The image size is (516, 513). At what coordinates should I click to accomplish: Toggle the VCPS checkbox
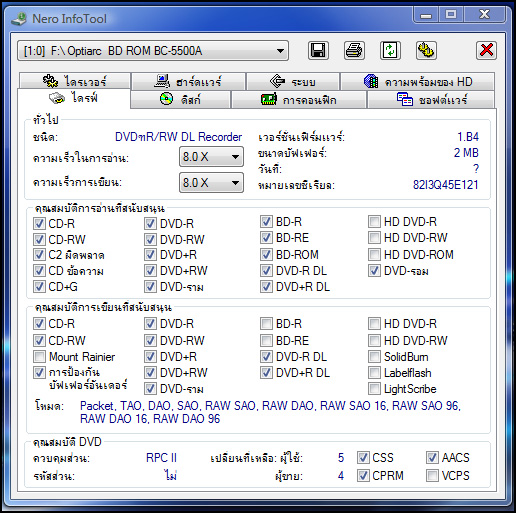tap(432, 475)
